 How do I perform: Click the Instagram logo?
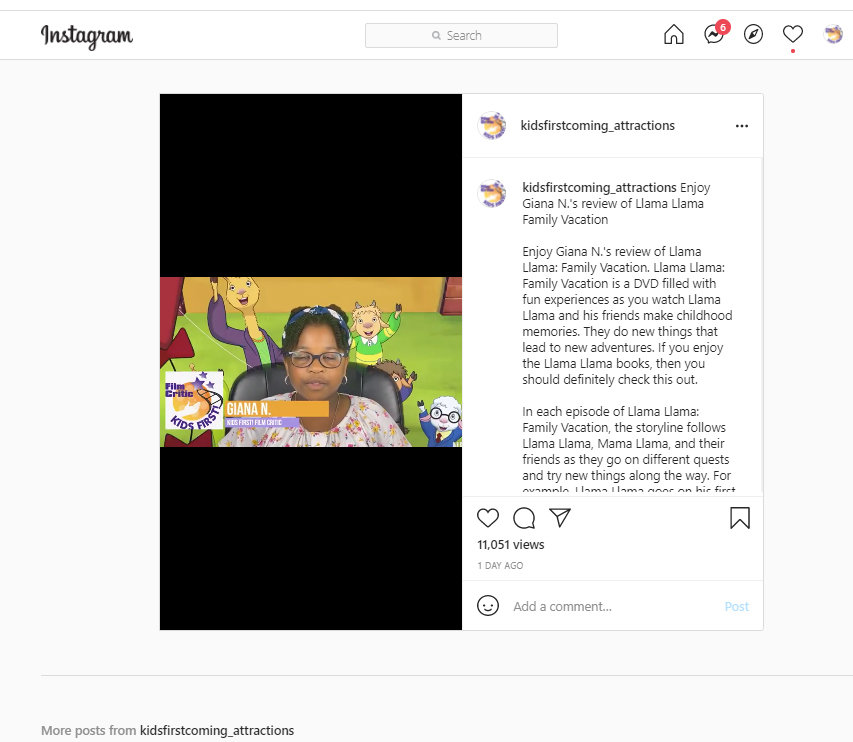(87, 36)
